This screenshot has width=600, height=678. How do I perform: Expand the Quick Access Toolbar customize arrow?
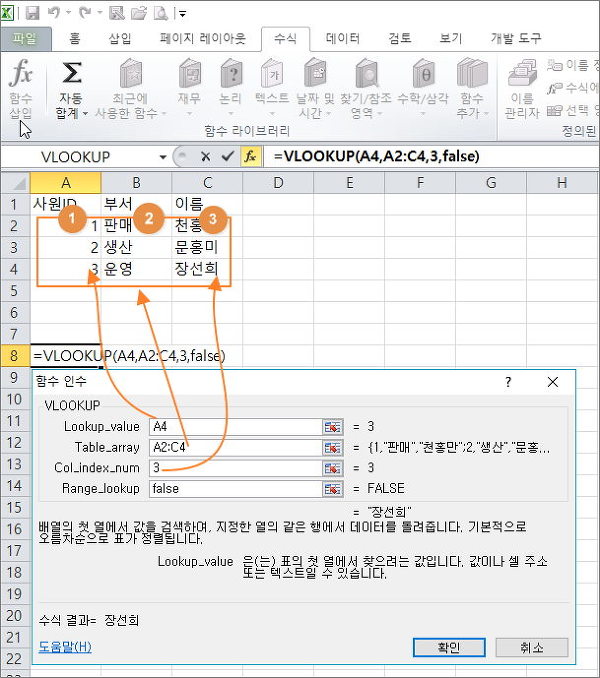pos(183,14)
